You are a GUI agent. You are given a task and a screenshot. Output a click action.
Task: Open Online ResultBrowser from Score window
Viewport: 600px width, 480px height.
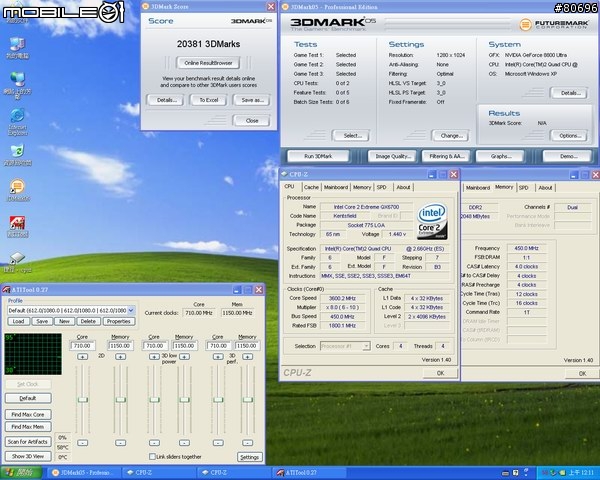point(208,63)
